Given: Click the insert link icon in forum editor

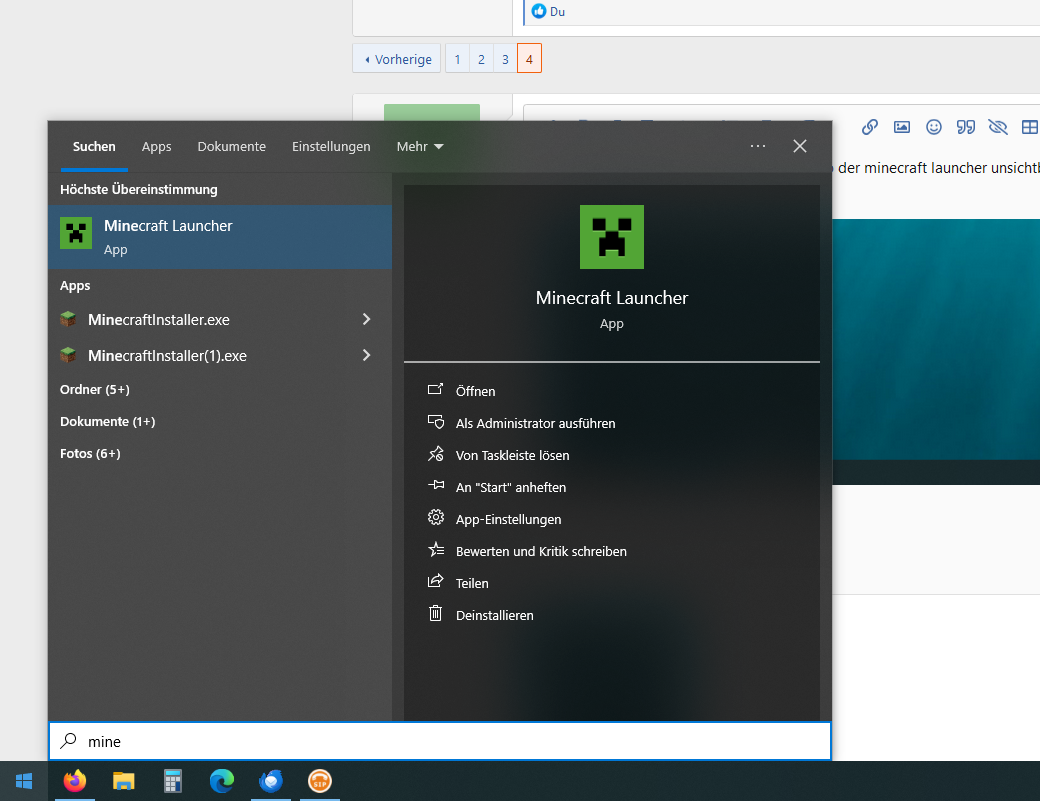Looking at the screenshot, I should tap(870, 127).
